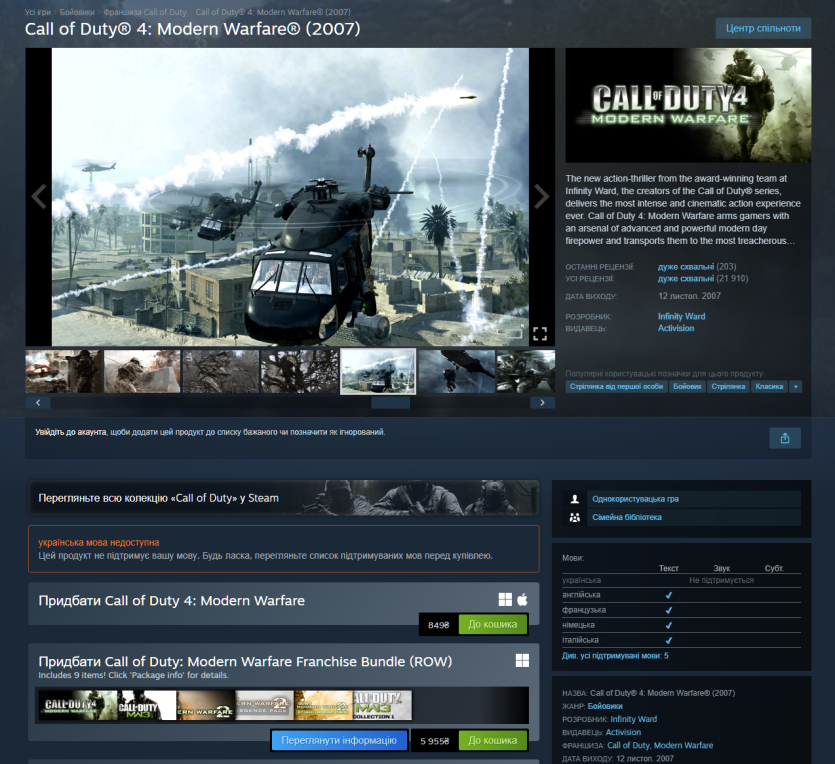
Task: Click release date 12 листоп. 2007
Action: (689, 296)
